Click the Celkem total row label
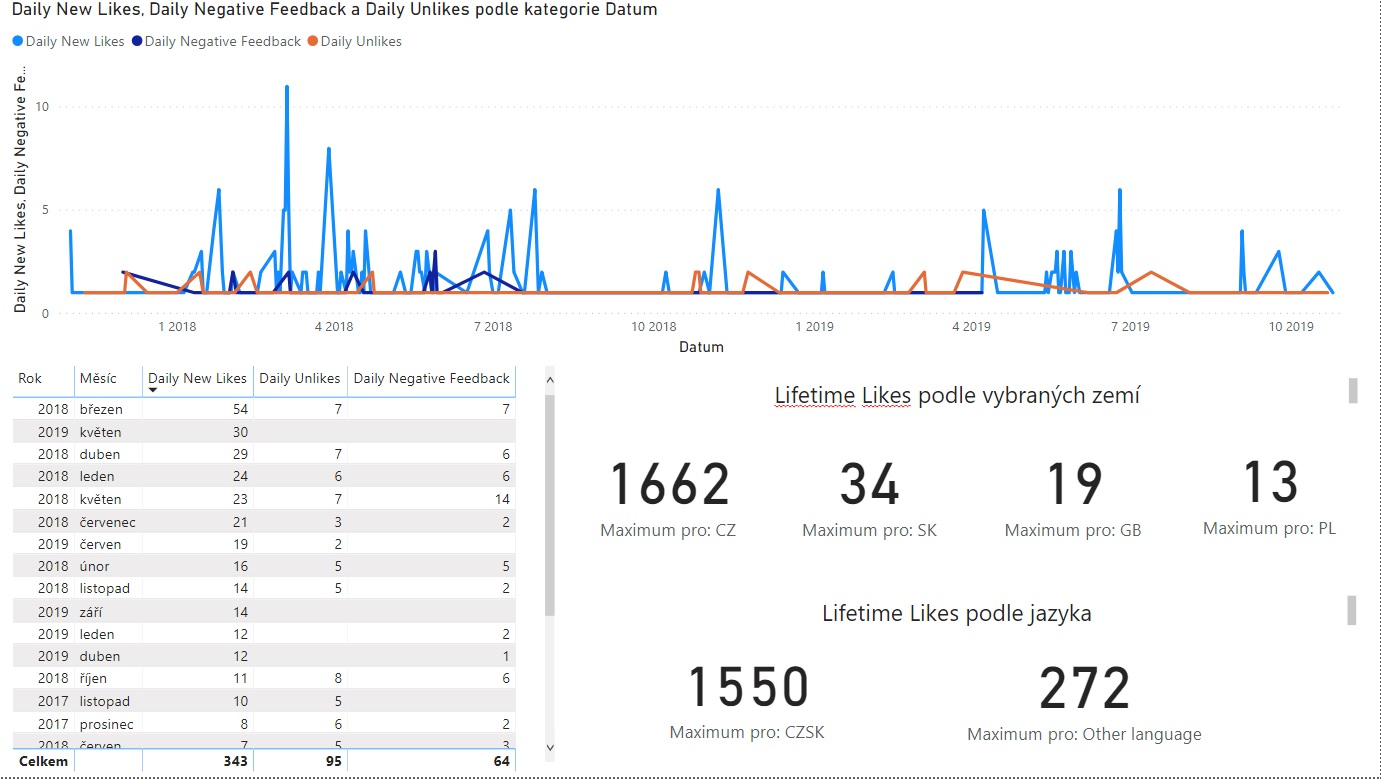 pyautogui.click(x=43, y=762)
